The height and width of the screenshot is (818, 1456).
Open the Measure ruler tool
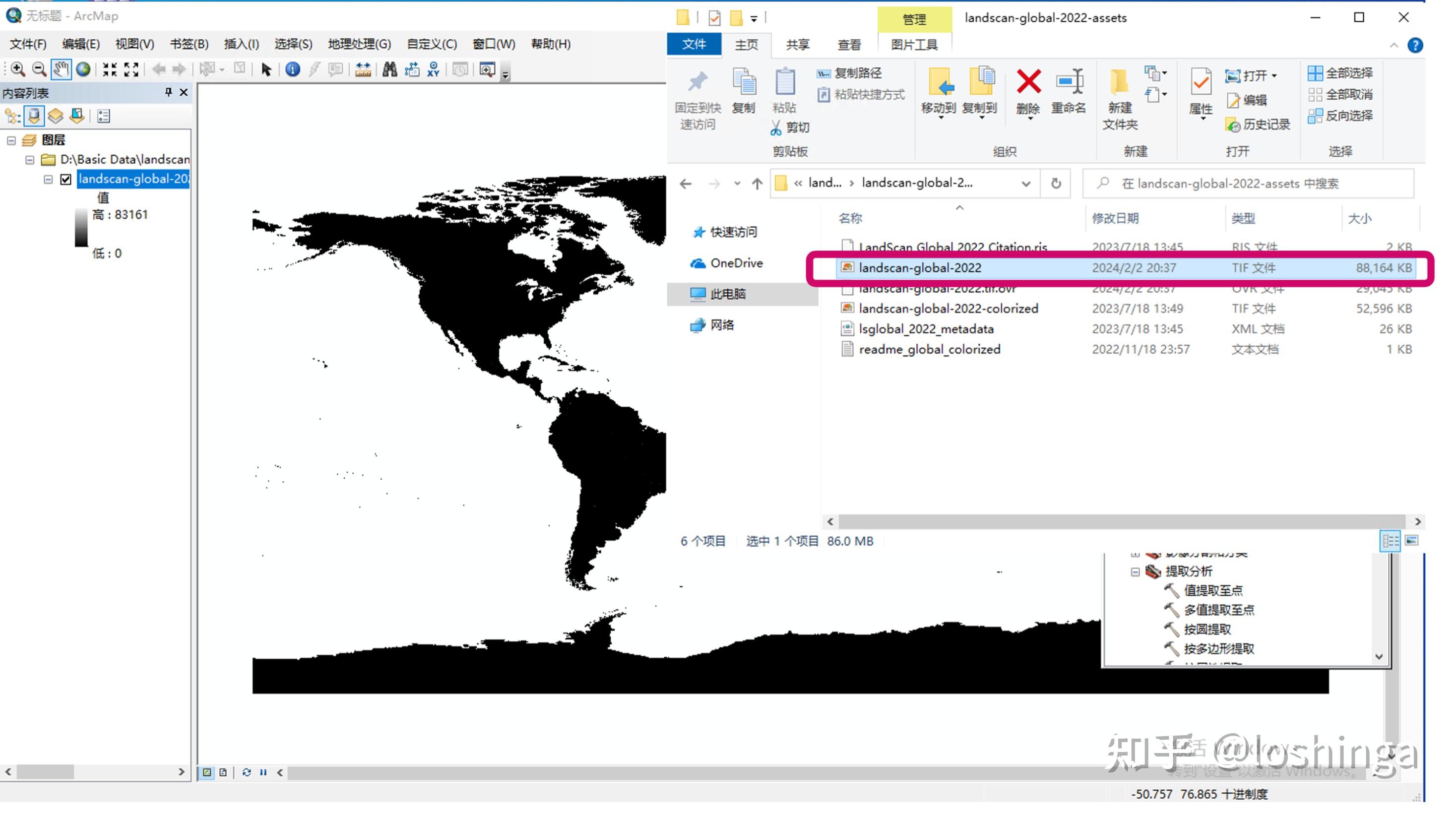point(363,69)
